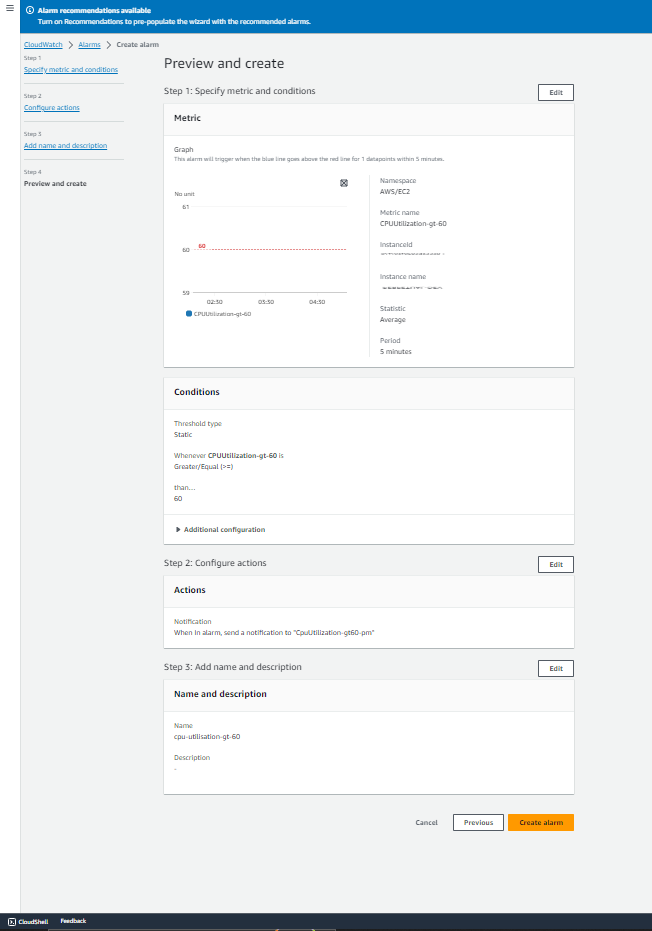
Task: Toggle the CPUUtilization-gt-60 legend swatch
Action: coord(189,314)
